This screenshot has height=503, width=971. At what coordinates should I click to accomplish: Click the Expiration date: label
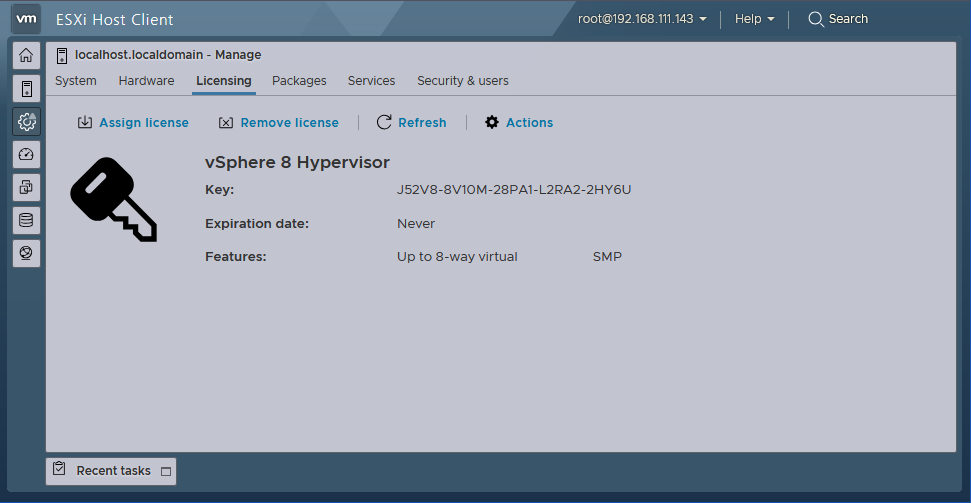point(257,224)
